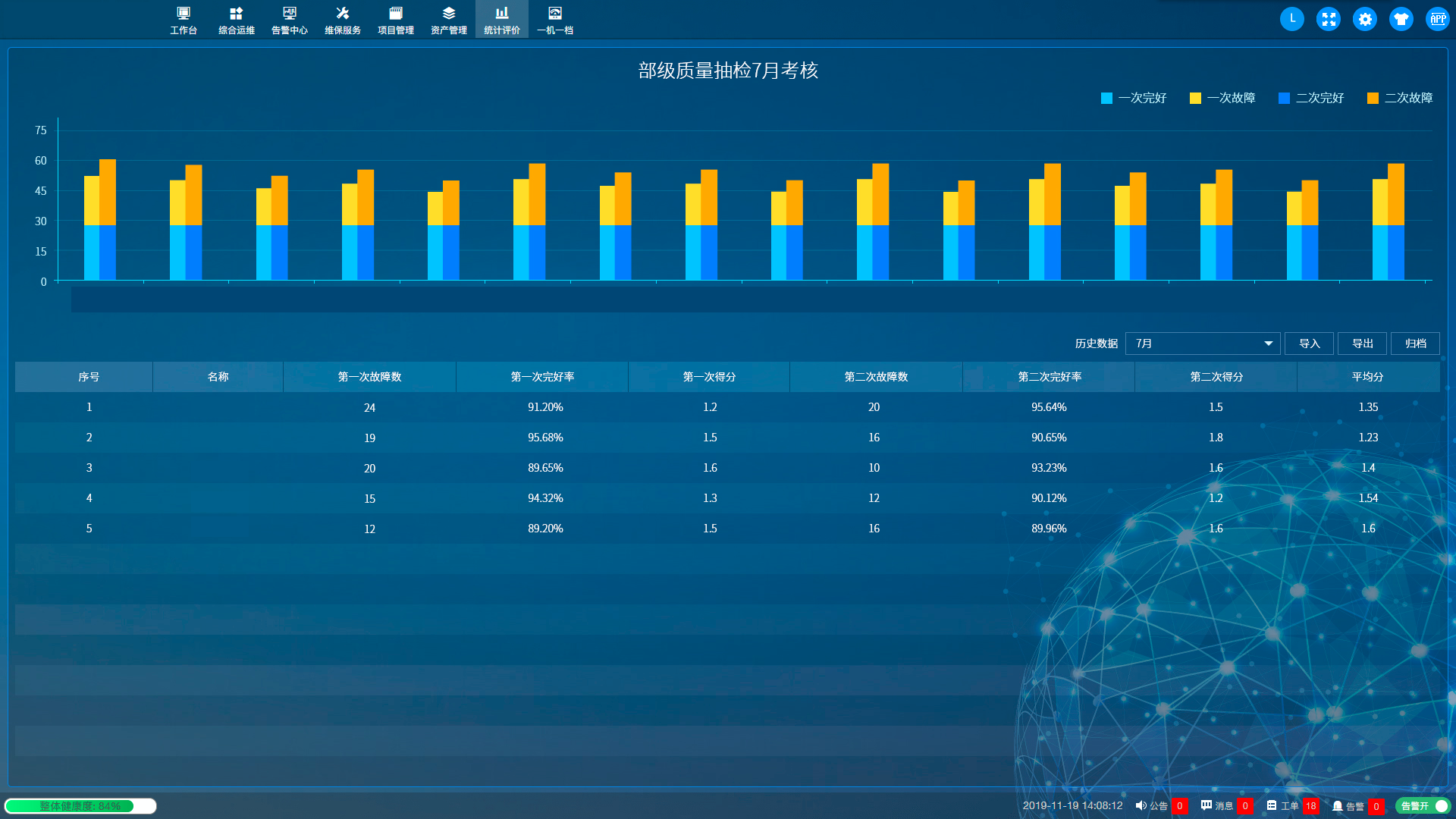Image resolution: width=1456 pixels, height=819 pixels.
Task: Select the 95.68% cell in row 2
Action: pos(545,438)
